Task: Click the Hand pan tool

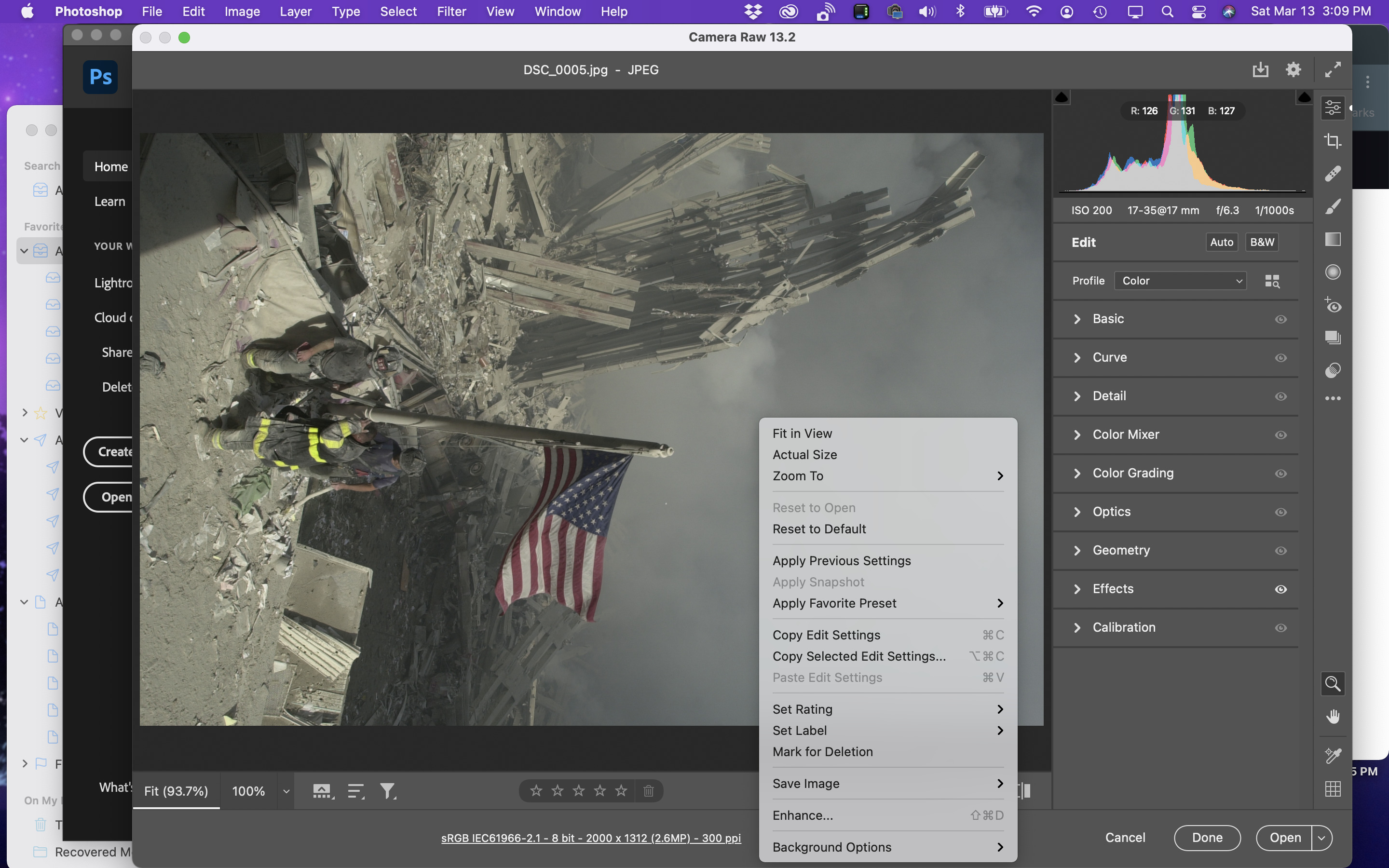Action: [x=1332, y=717]
